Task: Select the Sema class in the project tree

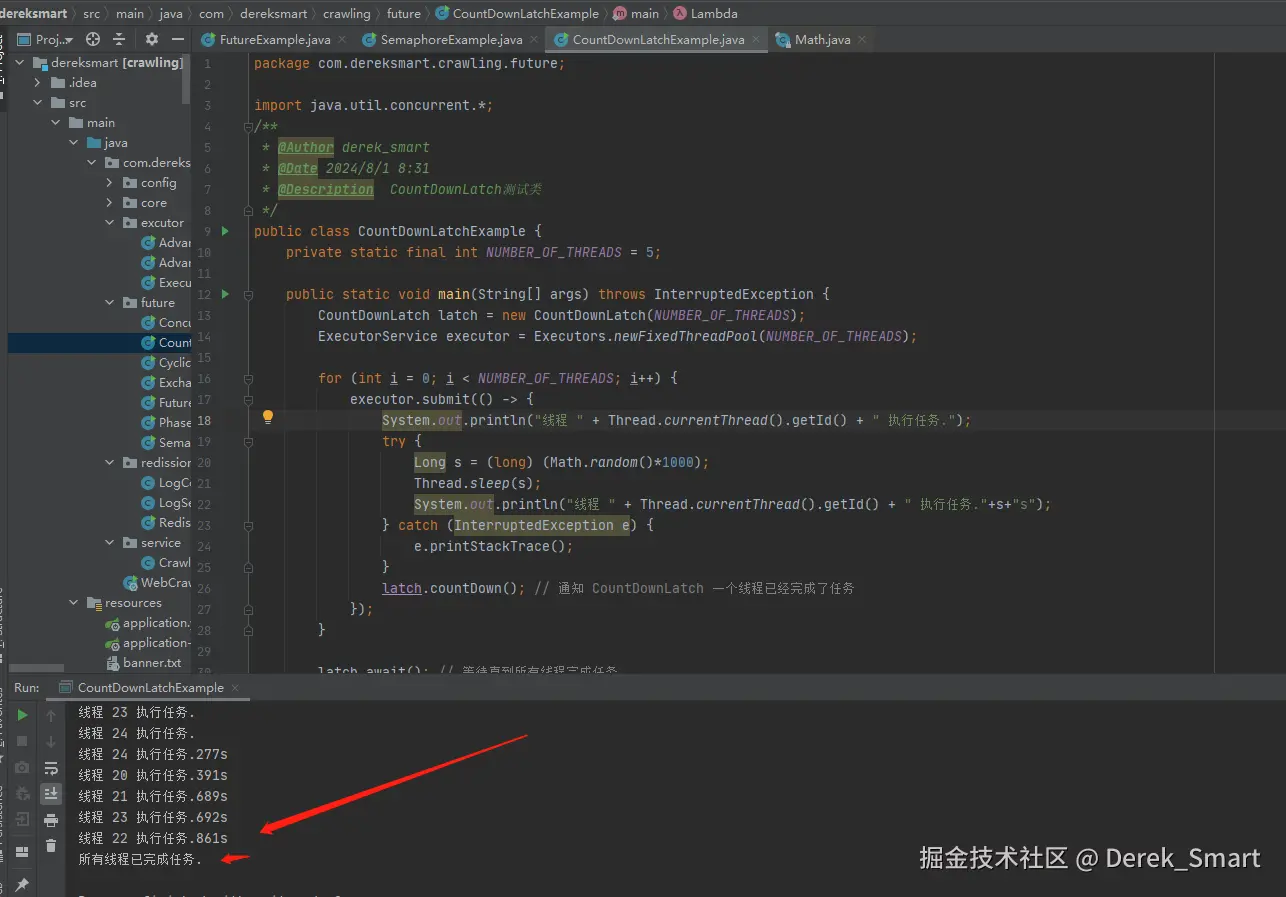Action: (x=166, y=442)
